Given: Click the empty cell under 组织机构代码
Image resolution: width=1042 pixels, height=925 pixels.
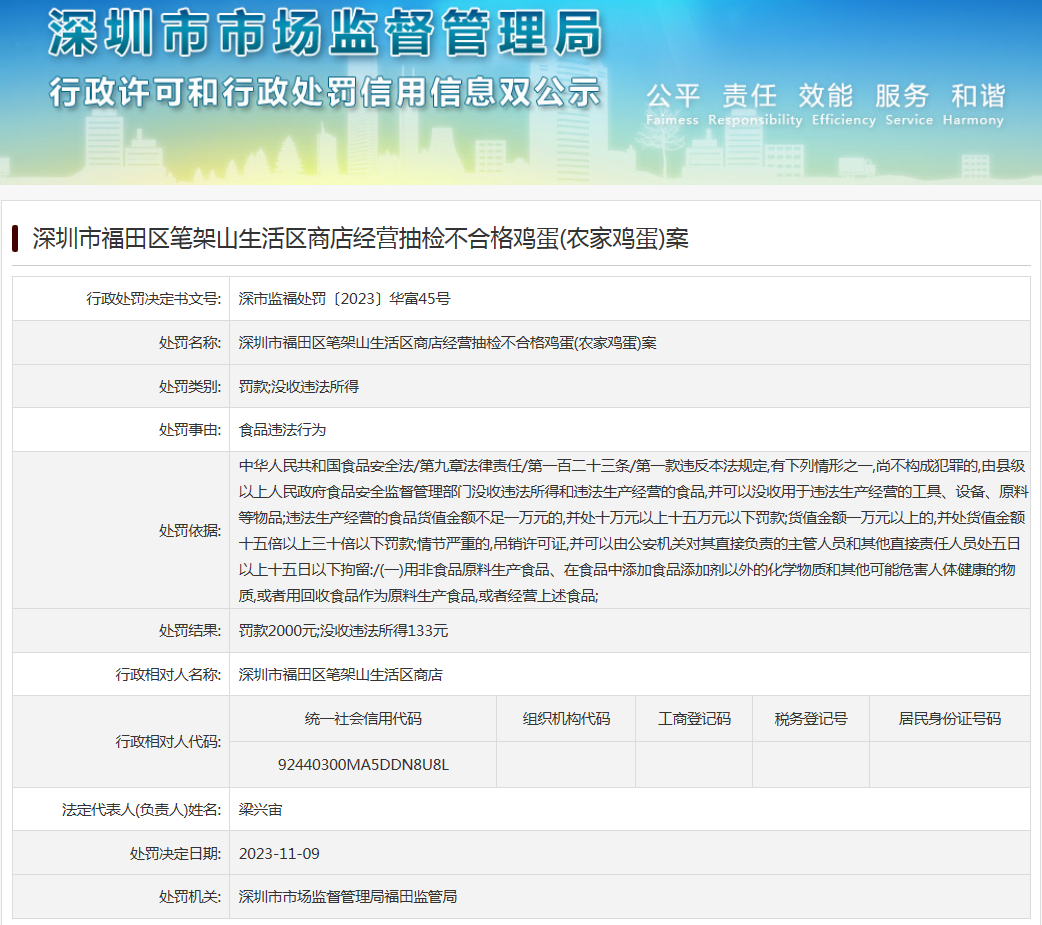Looking at the screenshot, I should 566,765.
